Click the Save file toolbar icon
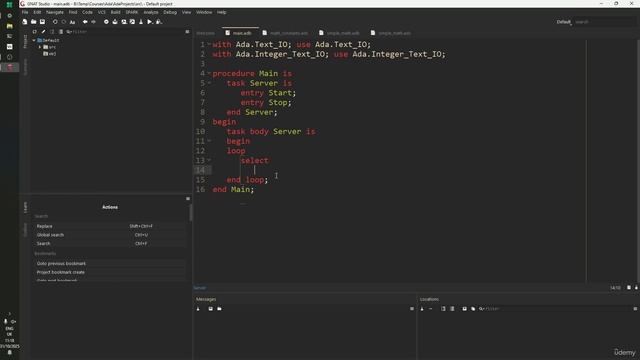The height and width of the screenshot is (360, 640). pos(42,22)
